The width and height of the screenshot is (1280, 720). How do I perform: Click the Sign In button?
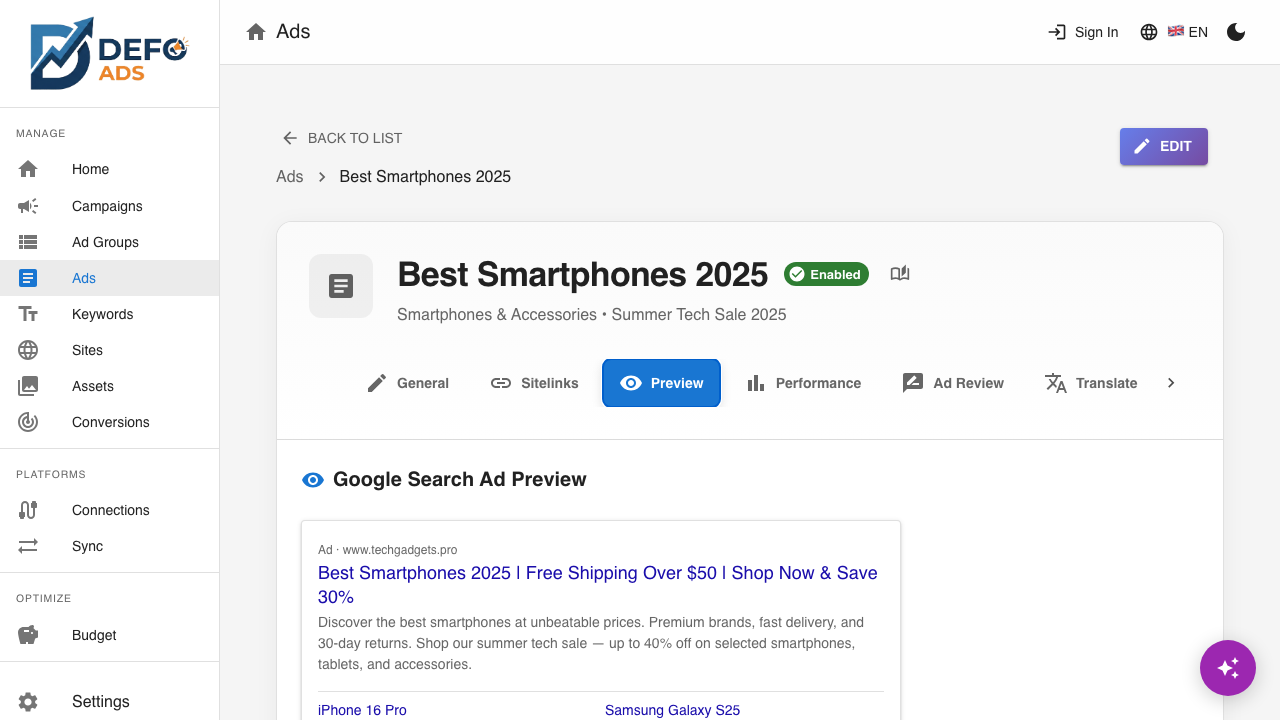1083,32
